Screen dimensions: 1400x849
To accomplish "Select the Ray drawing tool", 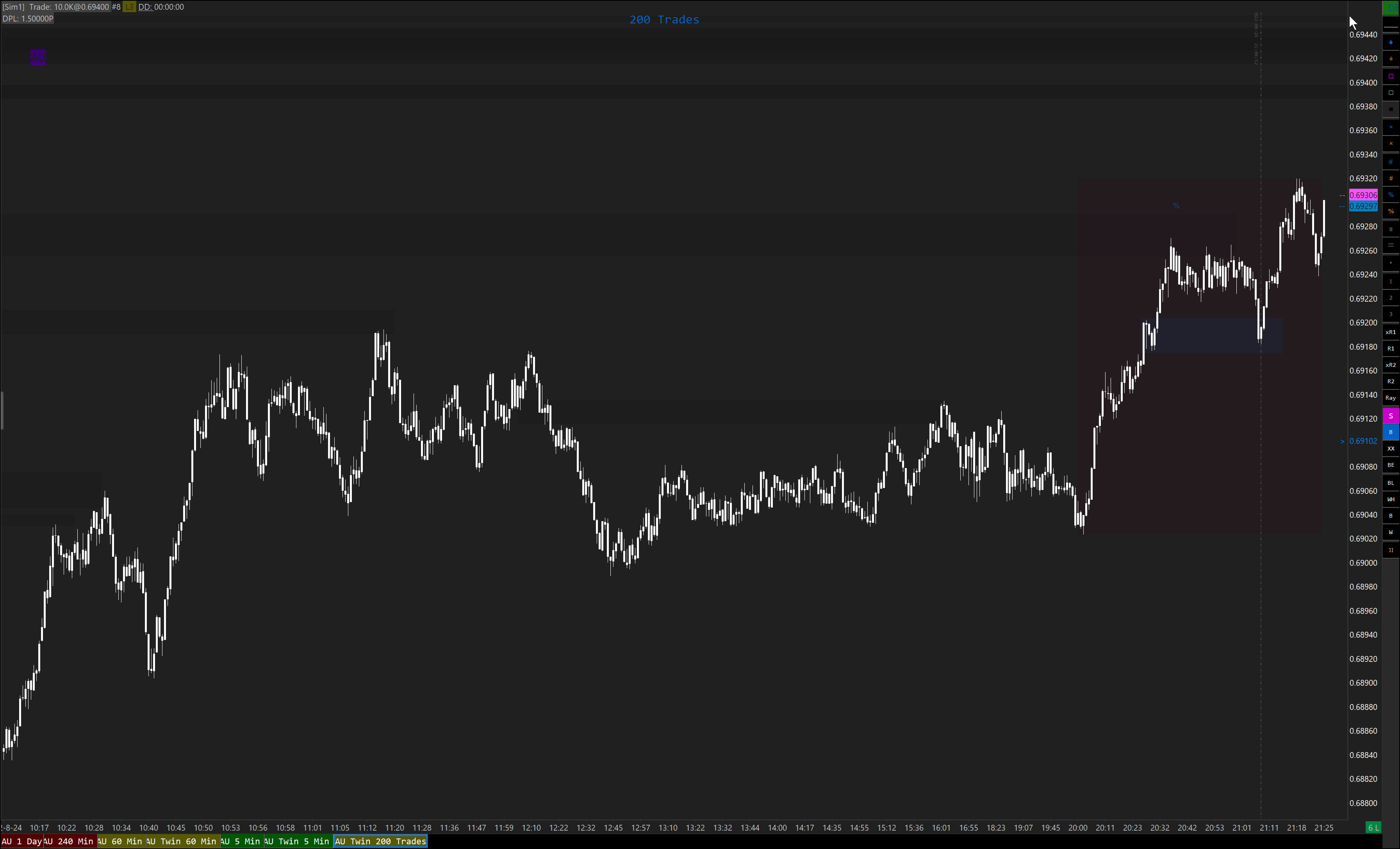I will tap(1390, 399).
